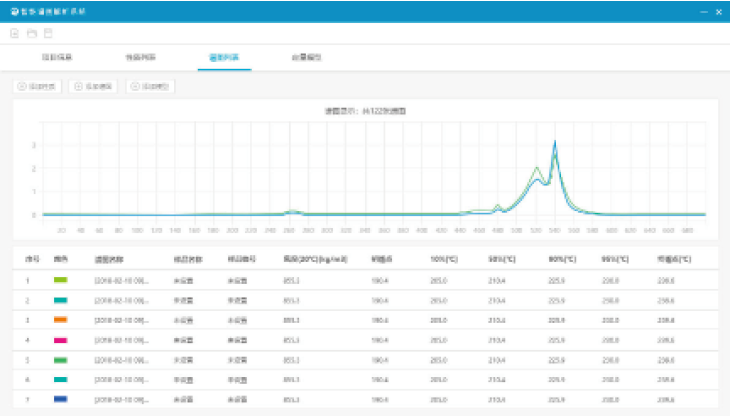731x416 pixels.
Task: Open the fourth, rightmost tab
Action: click(306, 58)
